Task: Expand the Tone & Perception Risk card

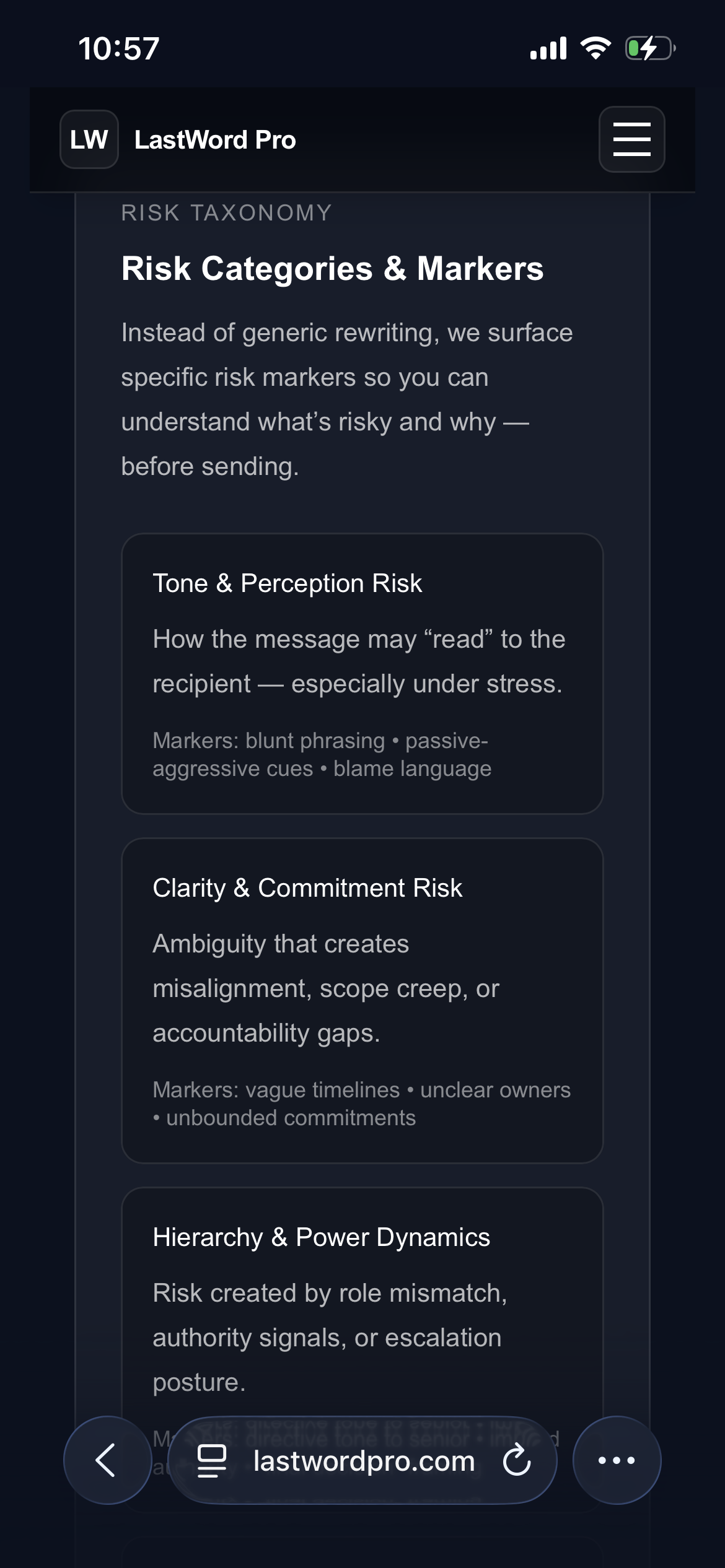Action: tap(362, 675)
